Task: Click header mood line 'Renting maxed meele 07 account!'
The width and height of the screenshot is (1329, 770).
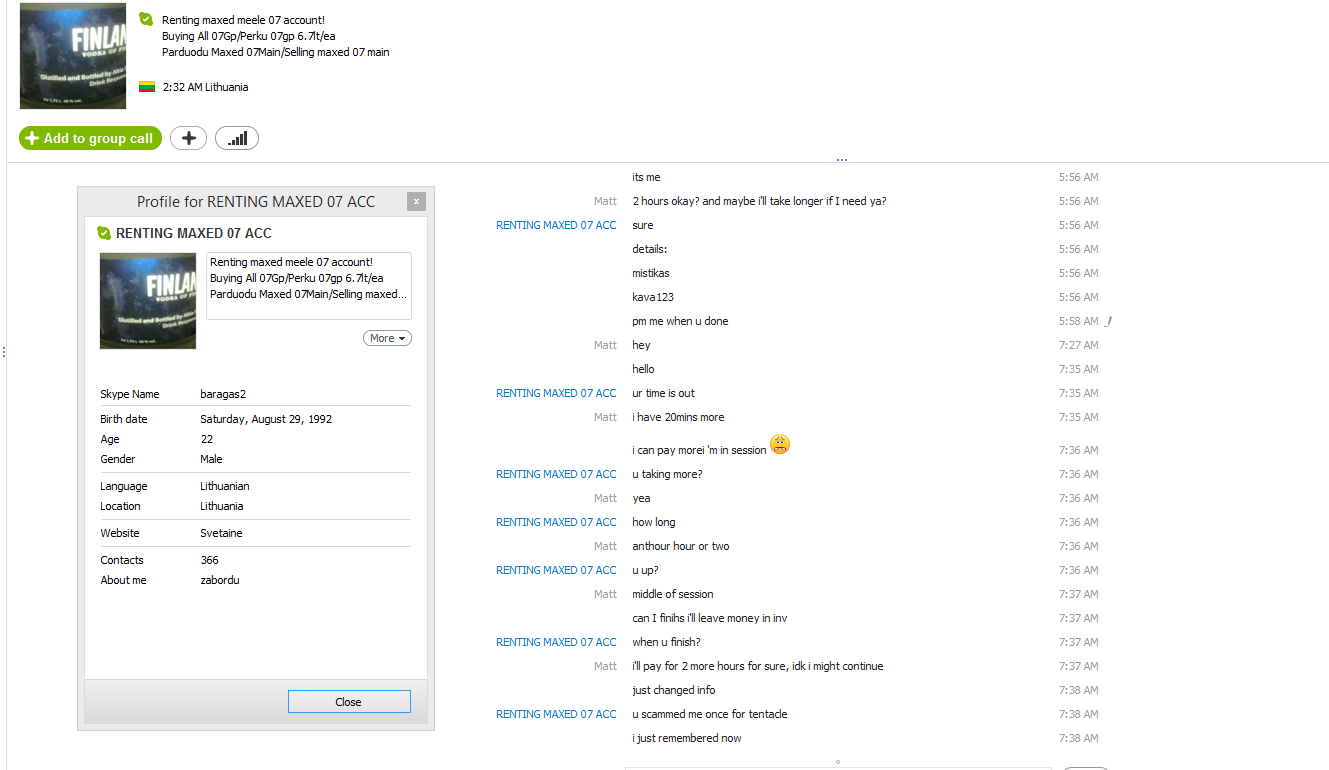Action: pos(243,20)
